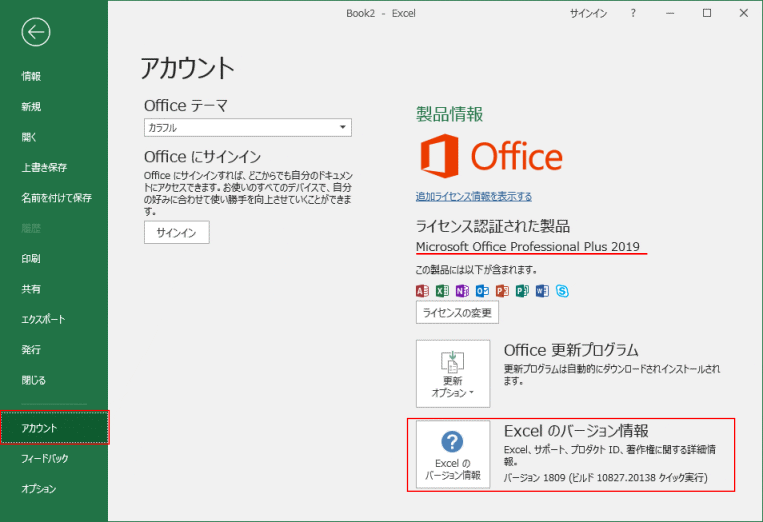Click the Office 更新プログラム heading
763x522 pixels.
pos(571,350)
